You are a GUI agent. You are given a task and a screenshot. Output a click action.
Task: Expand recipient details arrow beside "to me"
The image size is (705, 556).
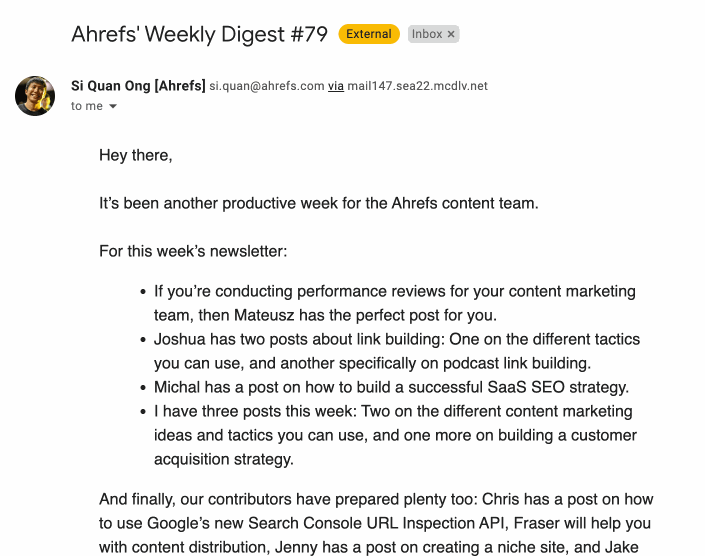point(113,107)
